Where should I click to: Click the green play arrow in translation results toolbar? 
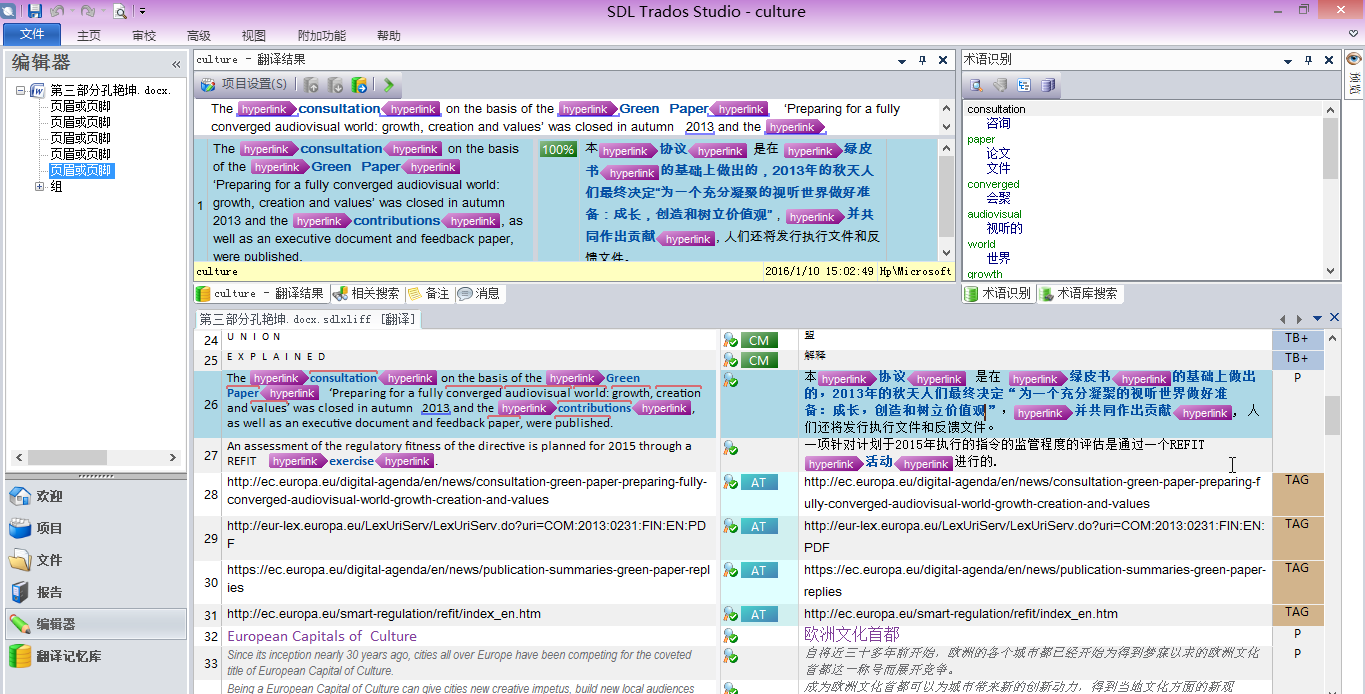click(389, 85)
